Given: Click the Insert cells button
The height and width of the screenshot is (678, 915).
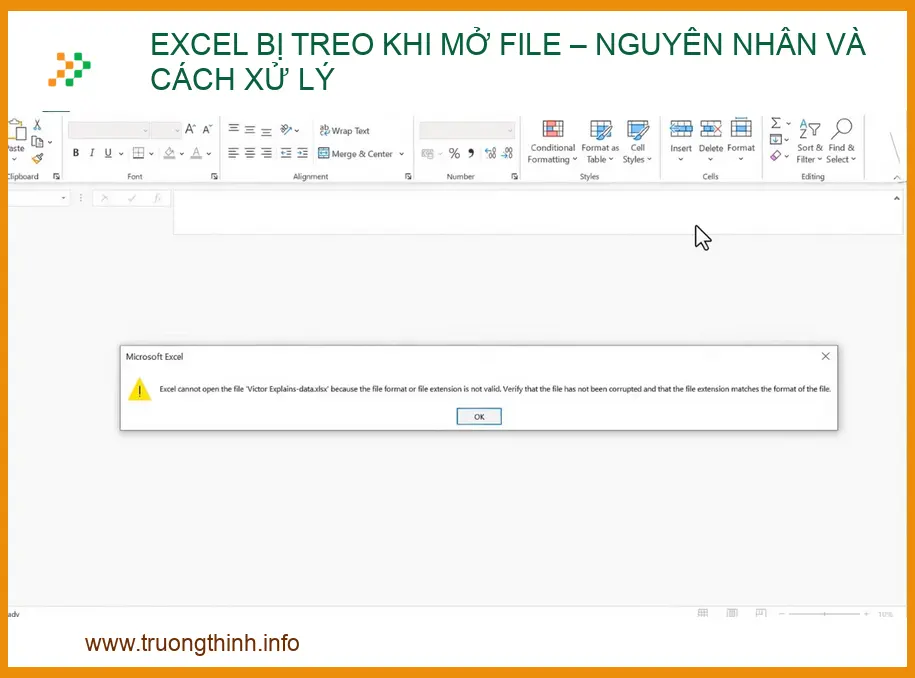Looking at the screenshot, I should [x=680, y=141].
